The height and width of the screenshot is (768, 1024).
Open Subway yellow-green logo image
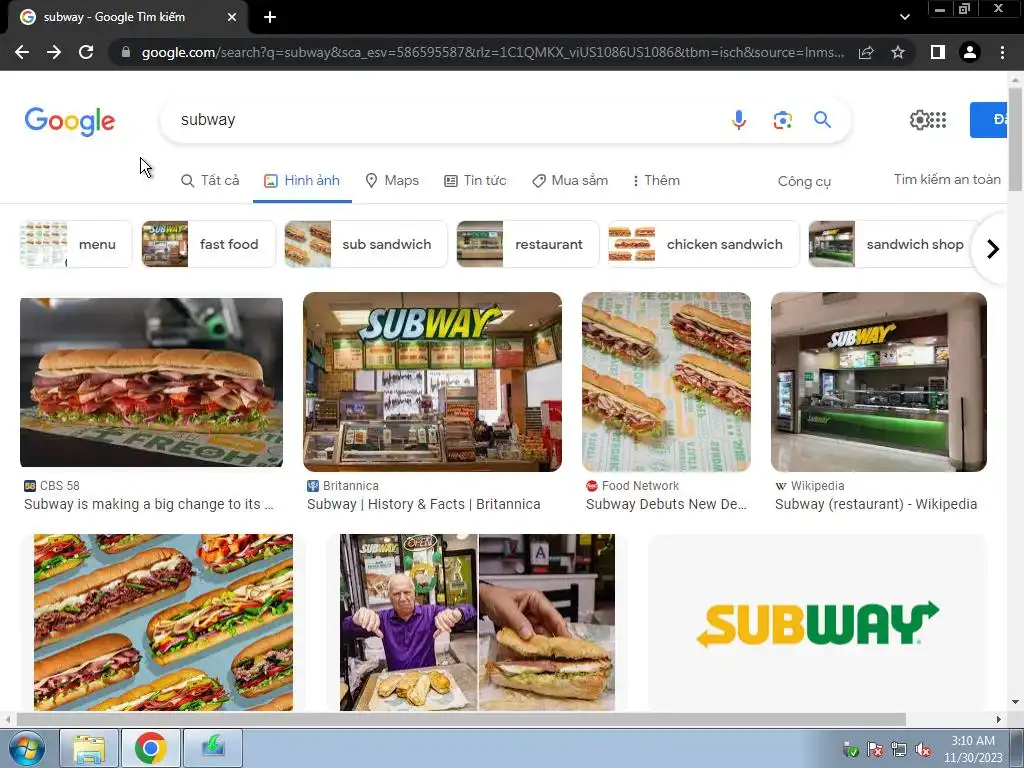817,622
